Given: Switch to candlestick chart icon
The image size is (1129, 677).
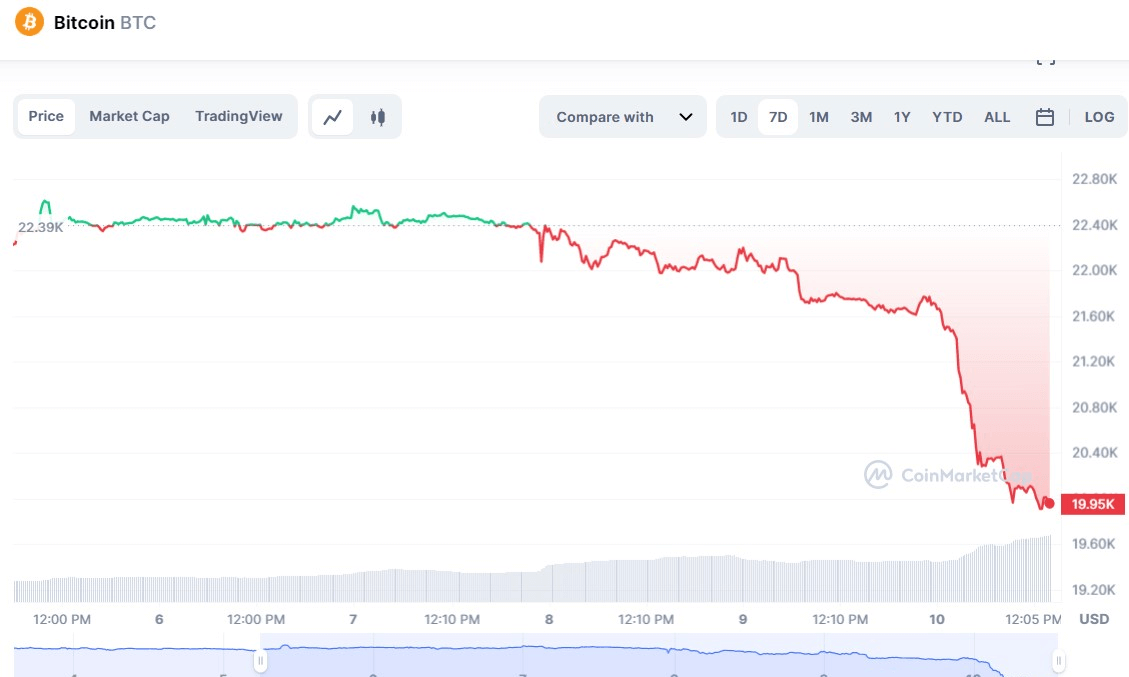Looking at the screenshot, I should pos(376,117).
